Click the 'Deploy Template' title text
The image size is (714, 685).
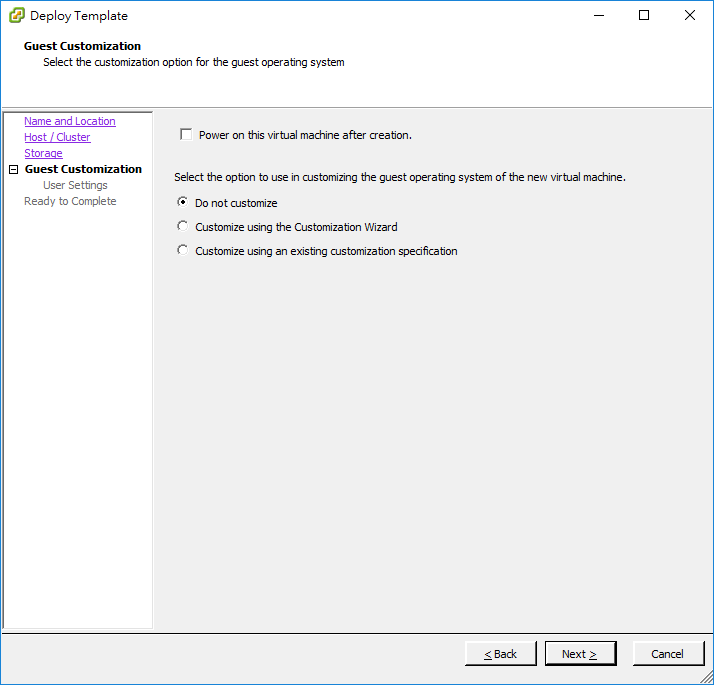pos(79,15)
